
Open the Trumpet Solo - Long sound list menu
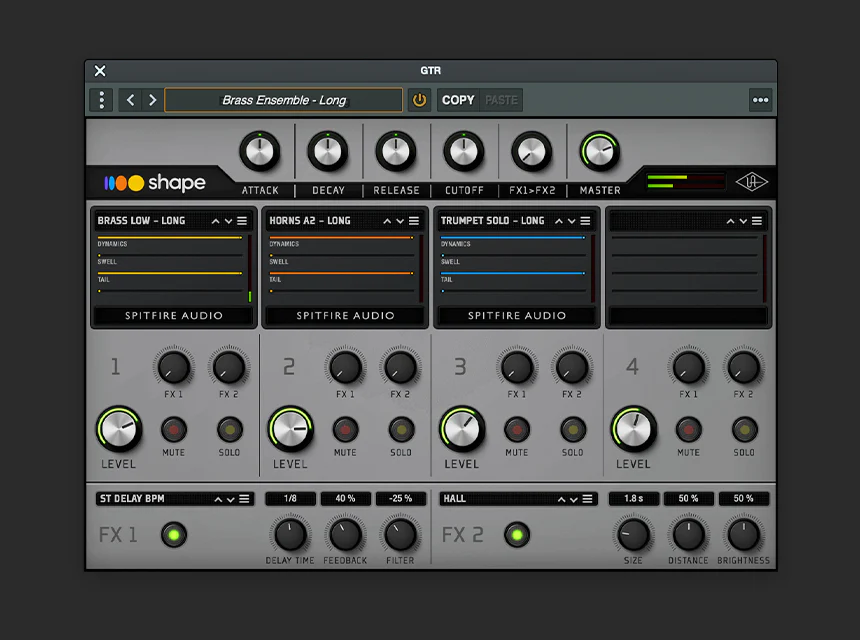pos(585,221)
